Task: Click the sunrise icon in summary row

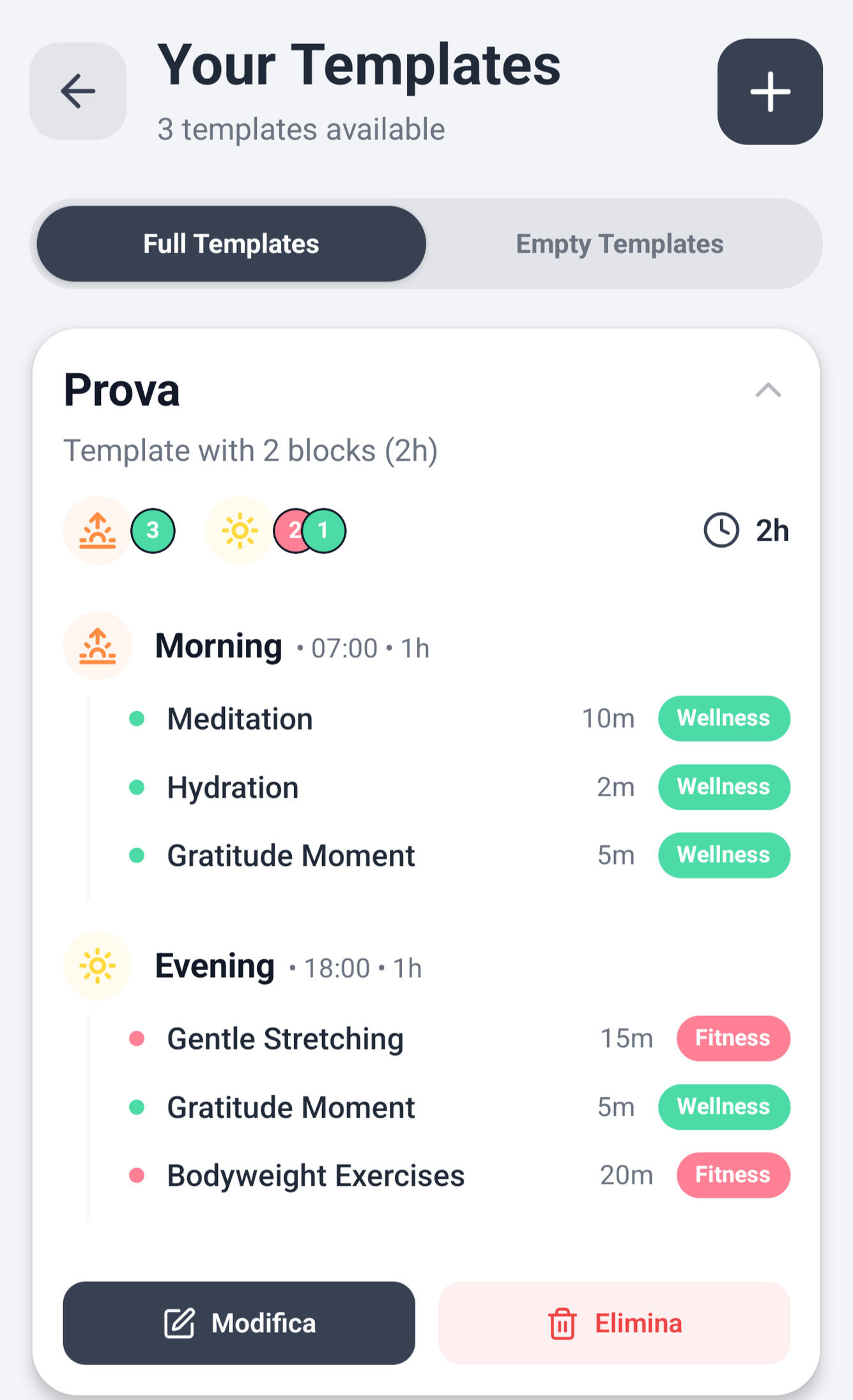Action: coord(97,530)
